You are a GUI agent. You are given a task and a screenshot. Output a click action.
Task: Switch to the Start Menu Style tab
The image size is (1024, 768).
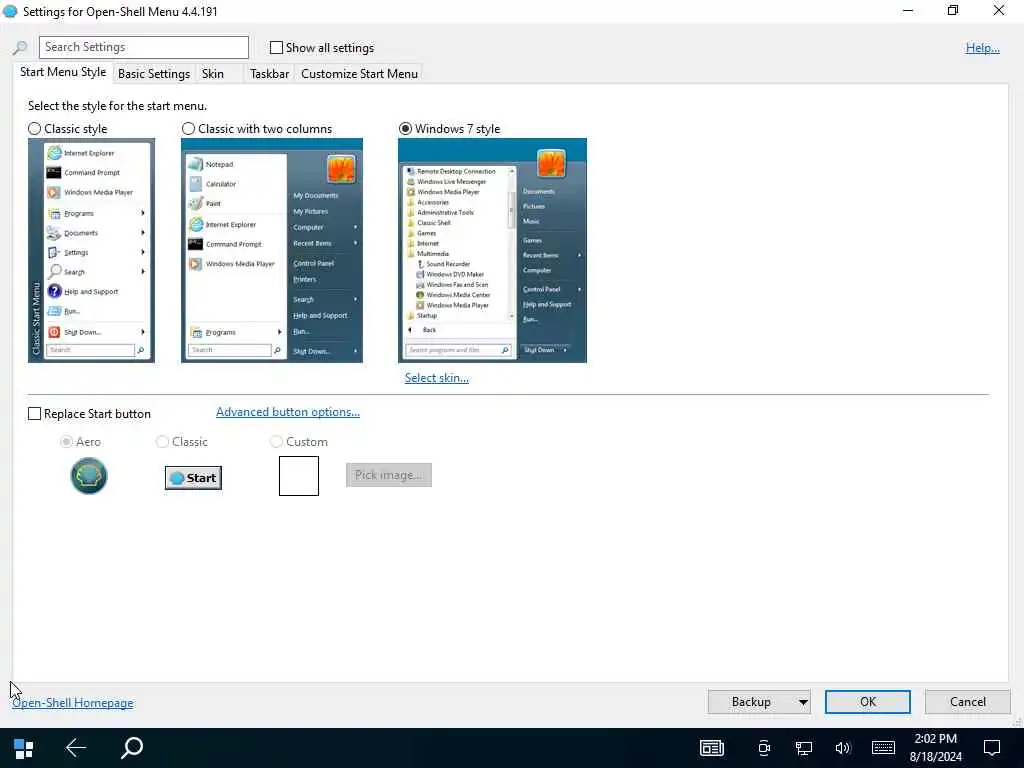[x=63, y=72]
